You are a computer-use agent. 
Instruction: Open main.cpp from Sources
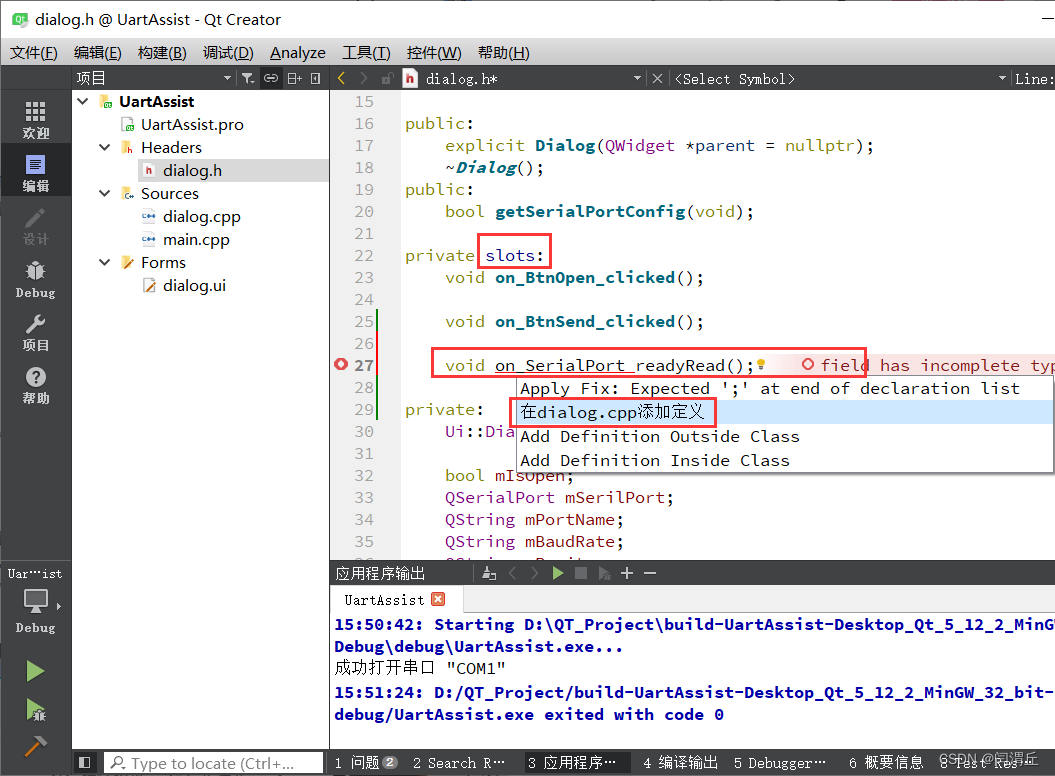(196, 240)
